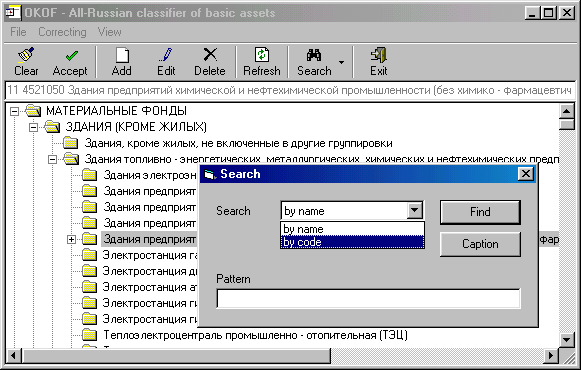The width and height of the screenshot is (581, 370).
Task: Open the View menu
Action: tap(109, 32)
